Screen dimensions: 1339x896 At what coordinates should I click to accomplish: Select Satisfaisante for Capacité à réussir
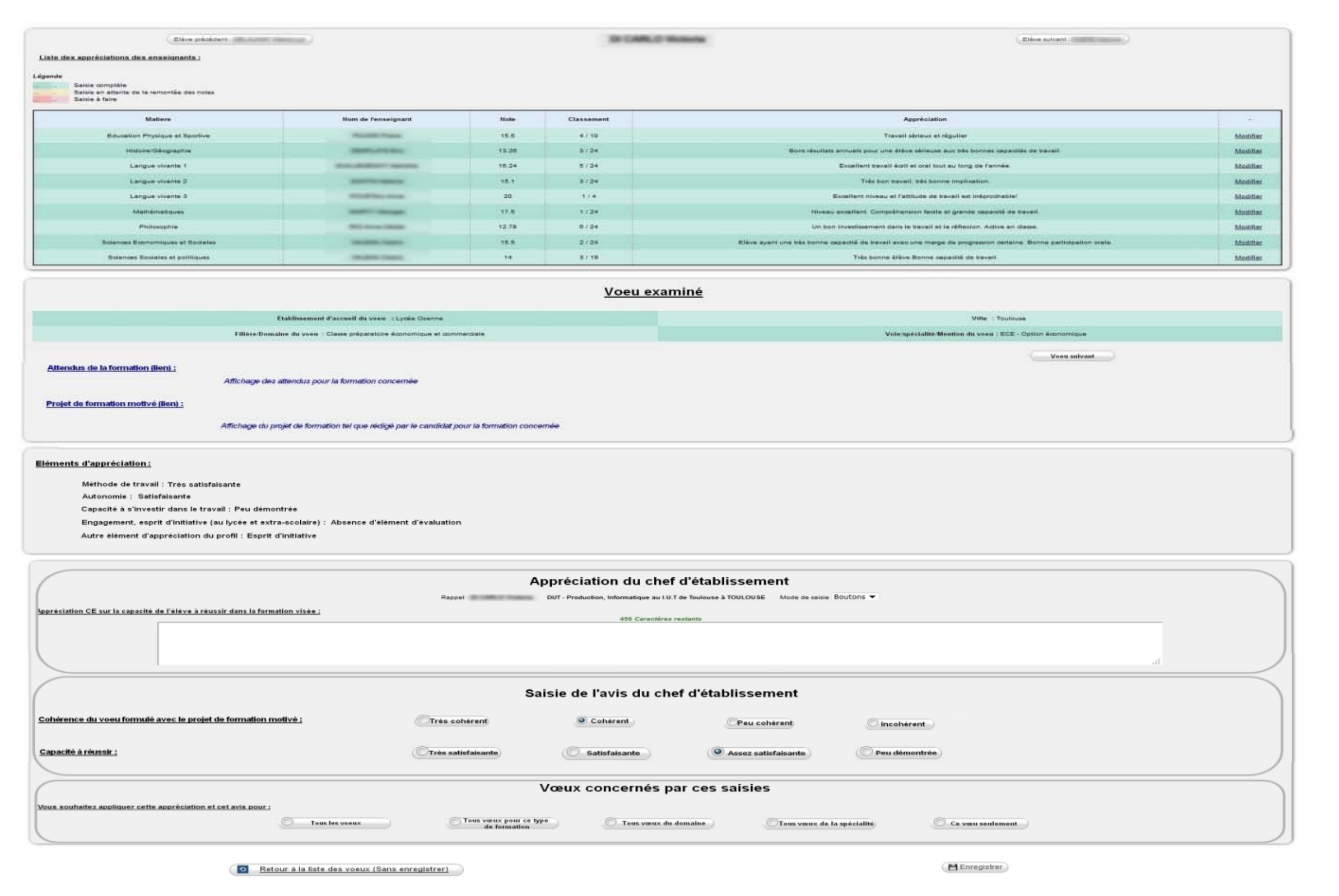click(573, 752)
